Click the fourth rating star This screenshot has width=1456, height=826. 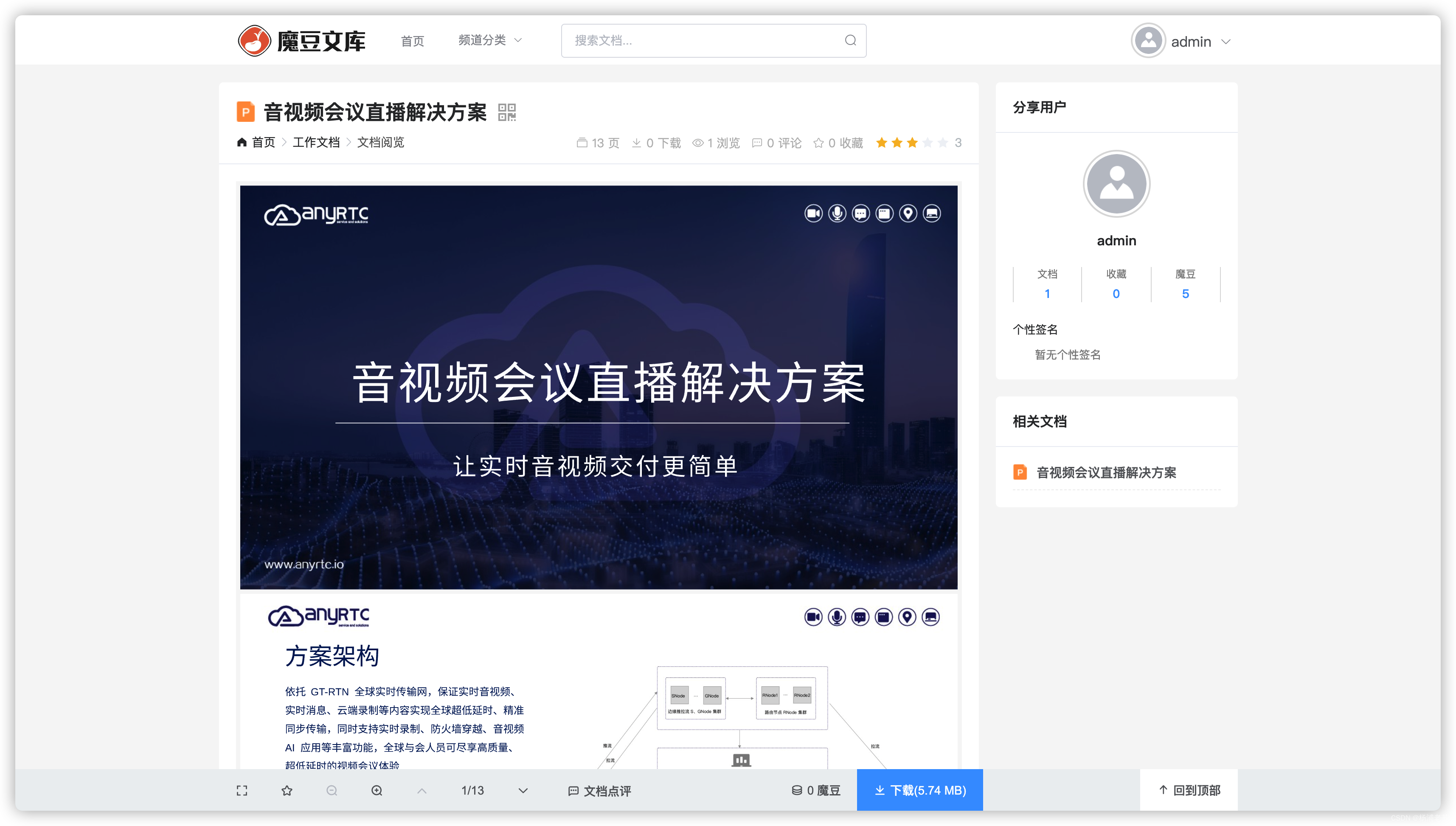pyautogui.click(x=928, y=142)
